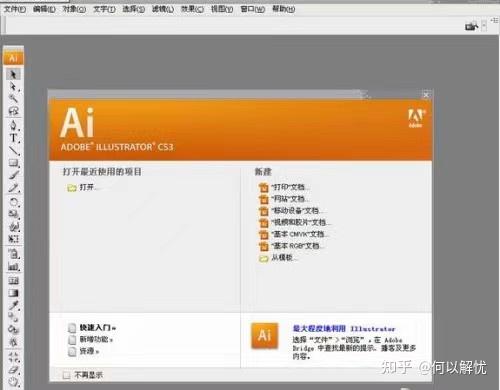Select the Crop Area tool
The width and height of the screenshot is (500, 390).
tap(13, 357)
